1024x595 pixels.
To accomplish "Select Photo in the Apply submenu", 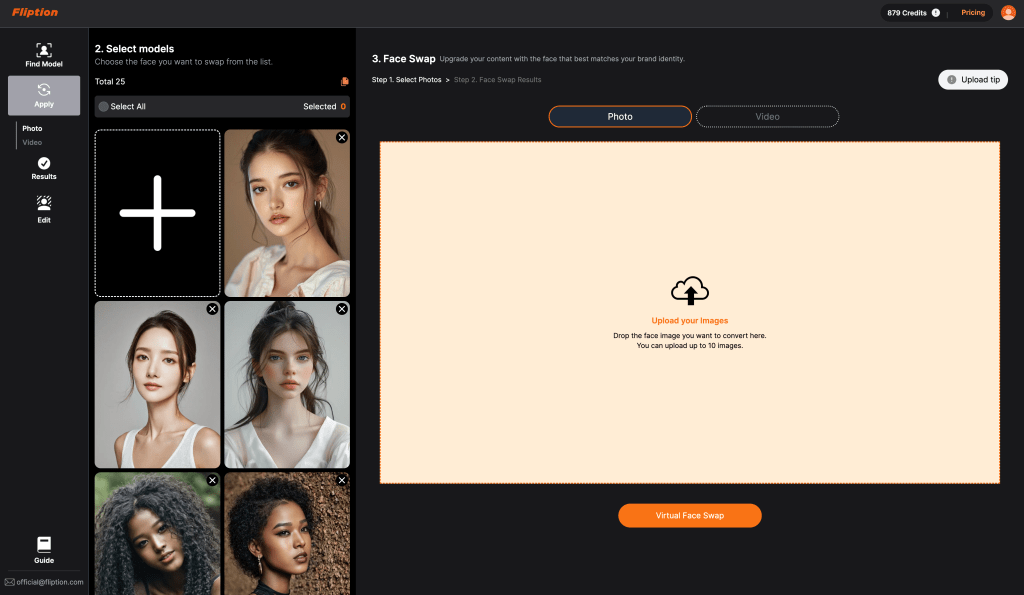I will pos(32,129).
